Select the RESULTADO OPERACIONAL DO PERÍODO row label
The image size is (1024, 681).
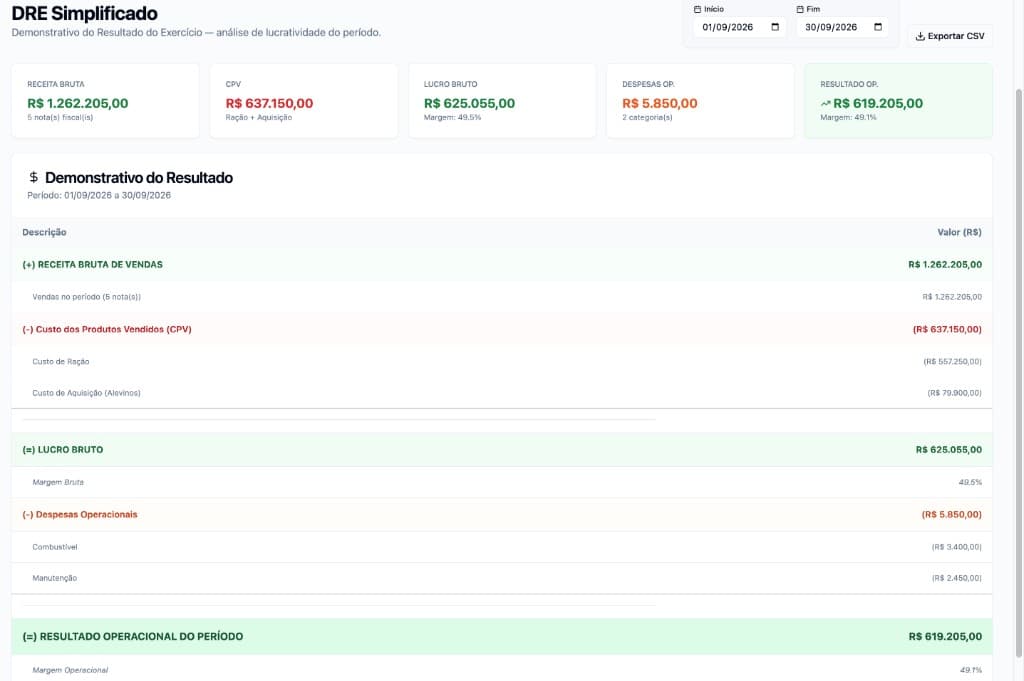point(133,636)
